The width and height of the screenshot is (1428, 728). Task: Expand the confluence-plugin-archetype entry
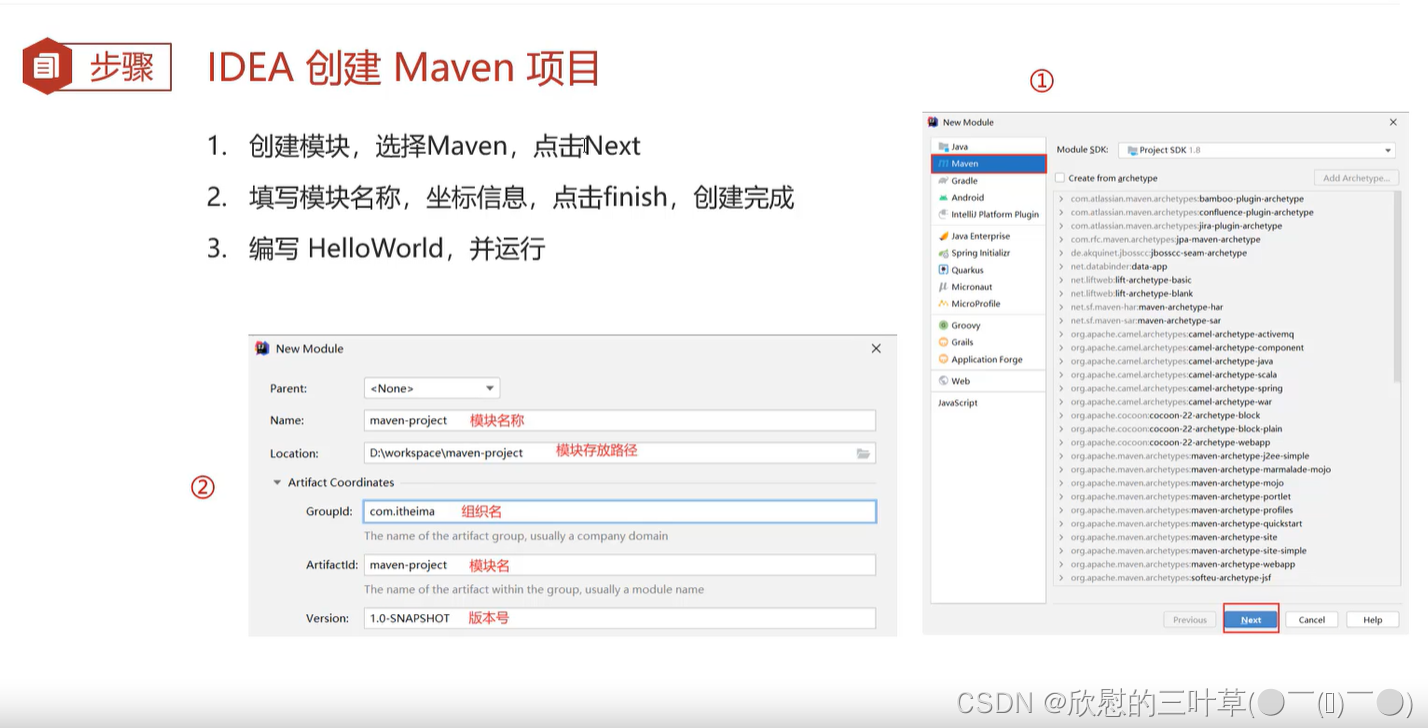[x=1061, y=212]
